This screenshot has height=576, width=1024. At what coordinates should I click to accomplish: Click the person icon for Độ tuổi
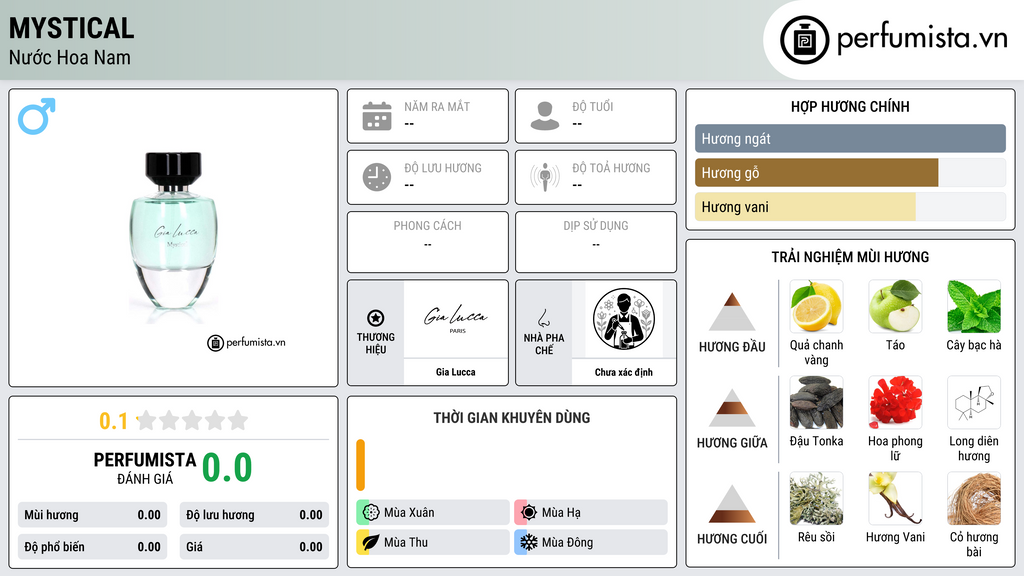tap(545, 116)
